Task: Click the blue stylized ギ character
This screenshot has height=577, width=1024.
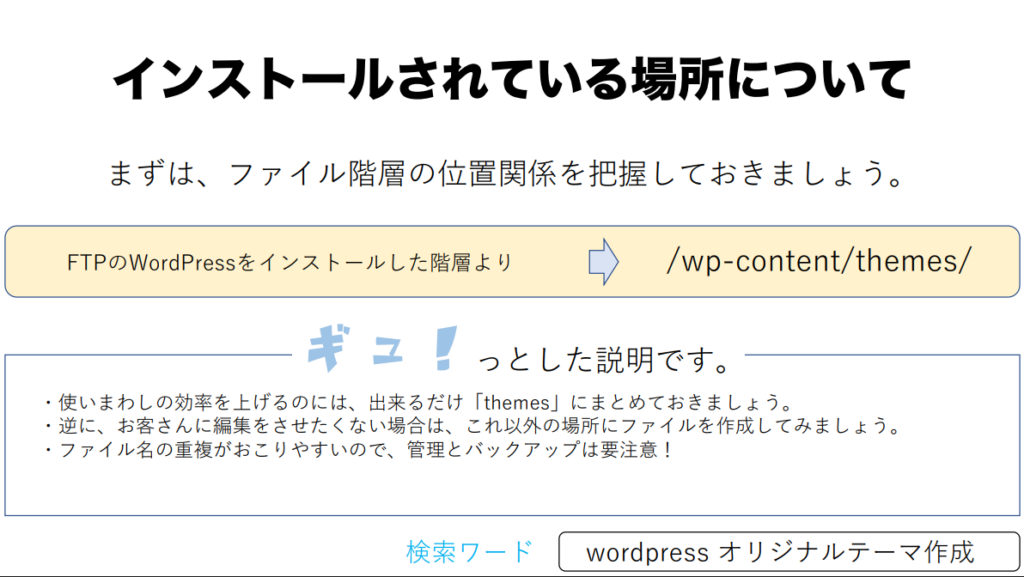Action: click(x=329, y=347)
